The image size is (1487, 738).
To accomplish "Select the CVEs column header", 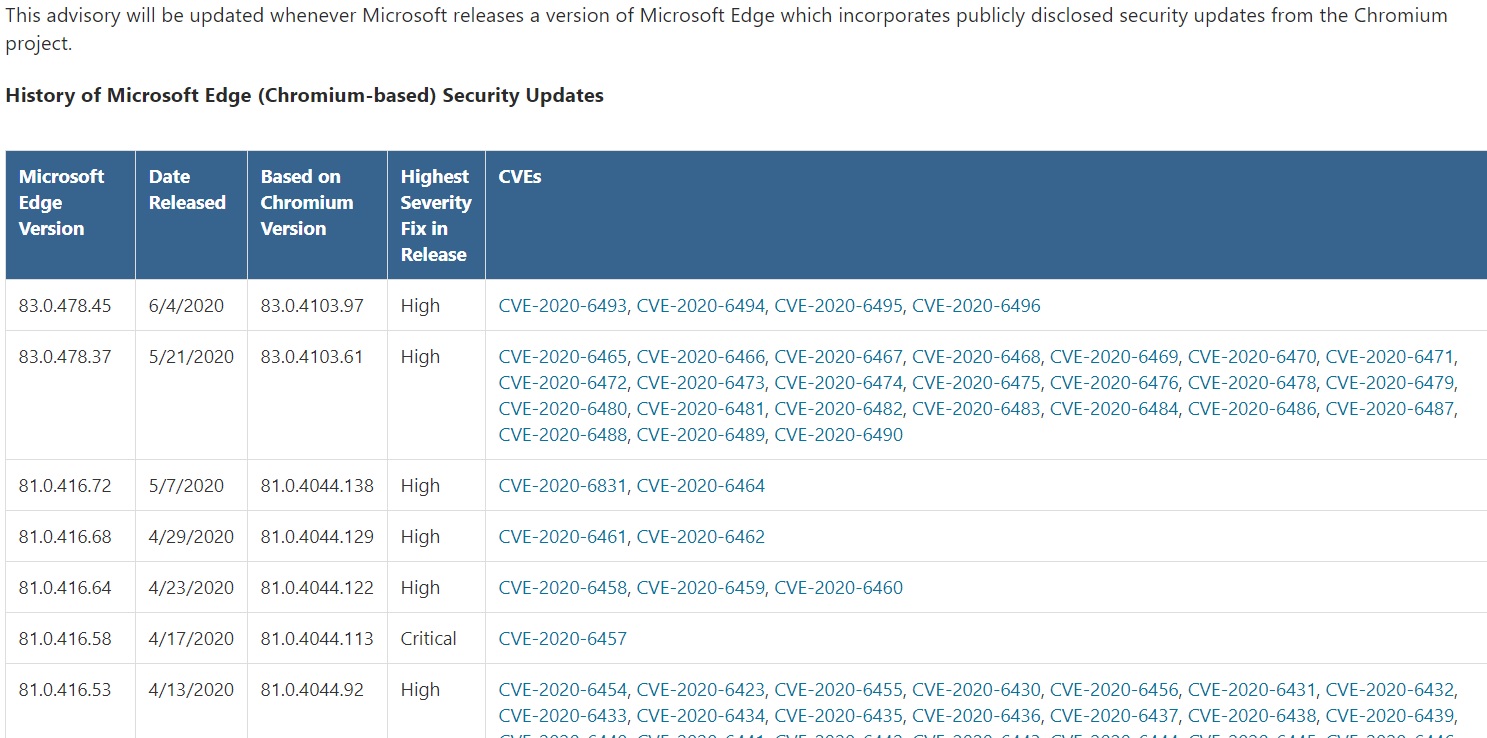I will click(986, 215).
